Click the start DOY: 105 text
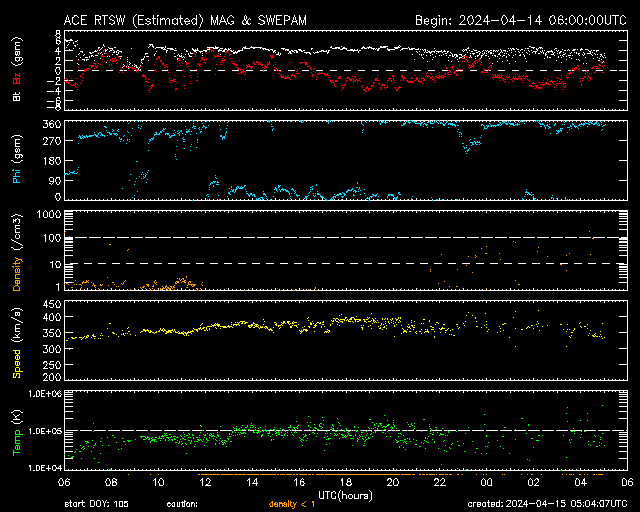 point(96,504)
